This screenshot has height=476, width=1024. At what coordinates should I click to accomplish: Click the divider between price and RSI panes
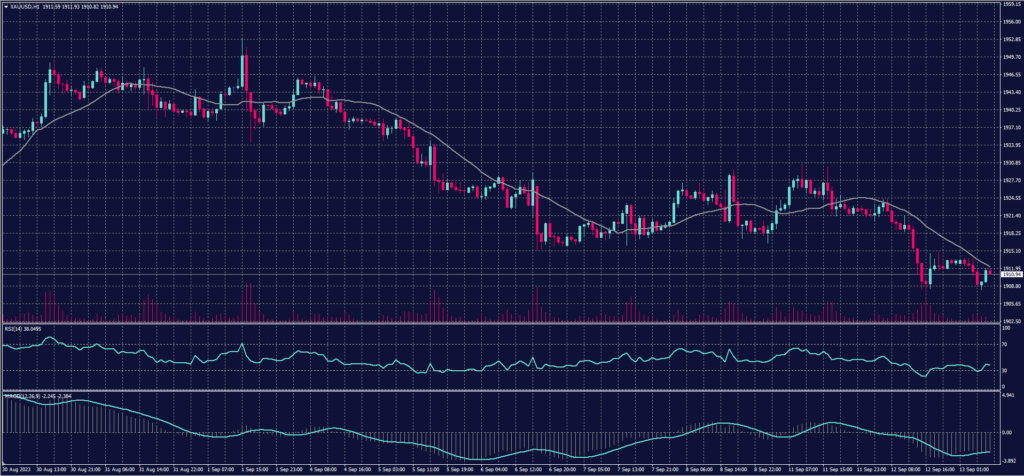(500, 323)
